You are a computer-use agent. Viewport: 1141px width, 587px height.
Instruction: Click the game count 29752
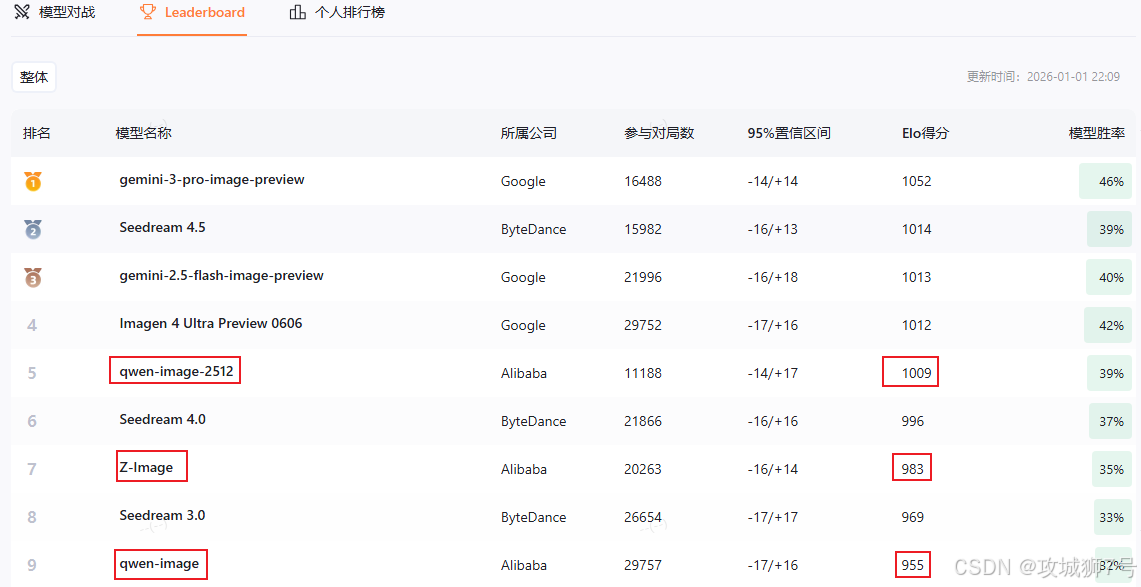[643, 325]
